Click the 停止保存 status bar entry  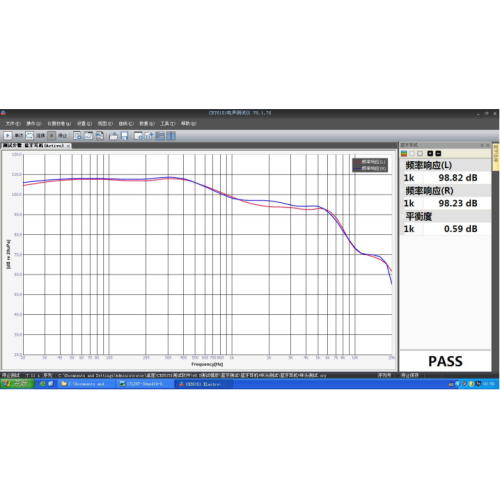coord(409,375)
